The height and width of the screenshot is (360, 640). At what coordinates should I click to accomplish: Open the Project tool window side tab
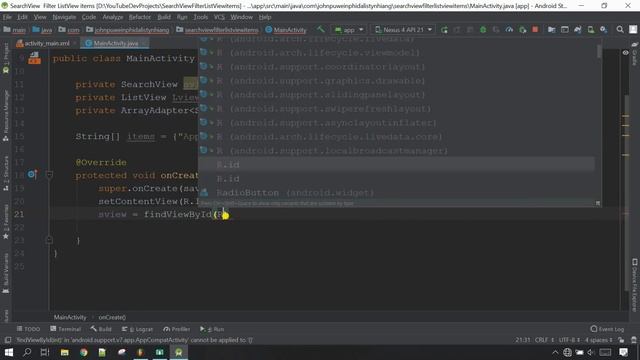tap(6, 58)
